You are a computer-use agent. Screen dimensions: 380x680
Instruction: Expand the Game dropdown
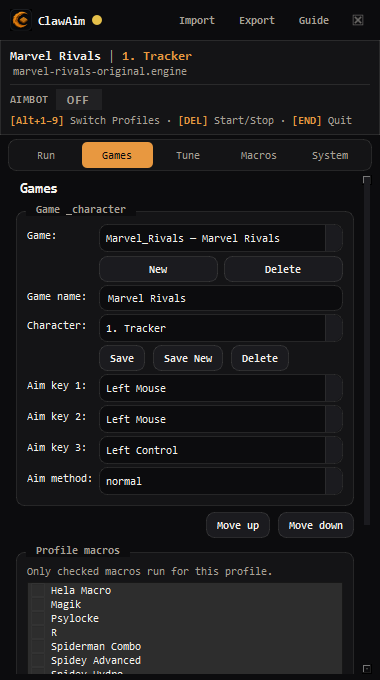click(x=221, y=238)
